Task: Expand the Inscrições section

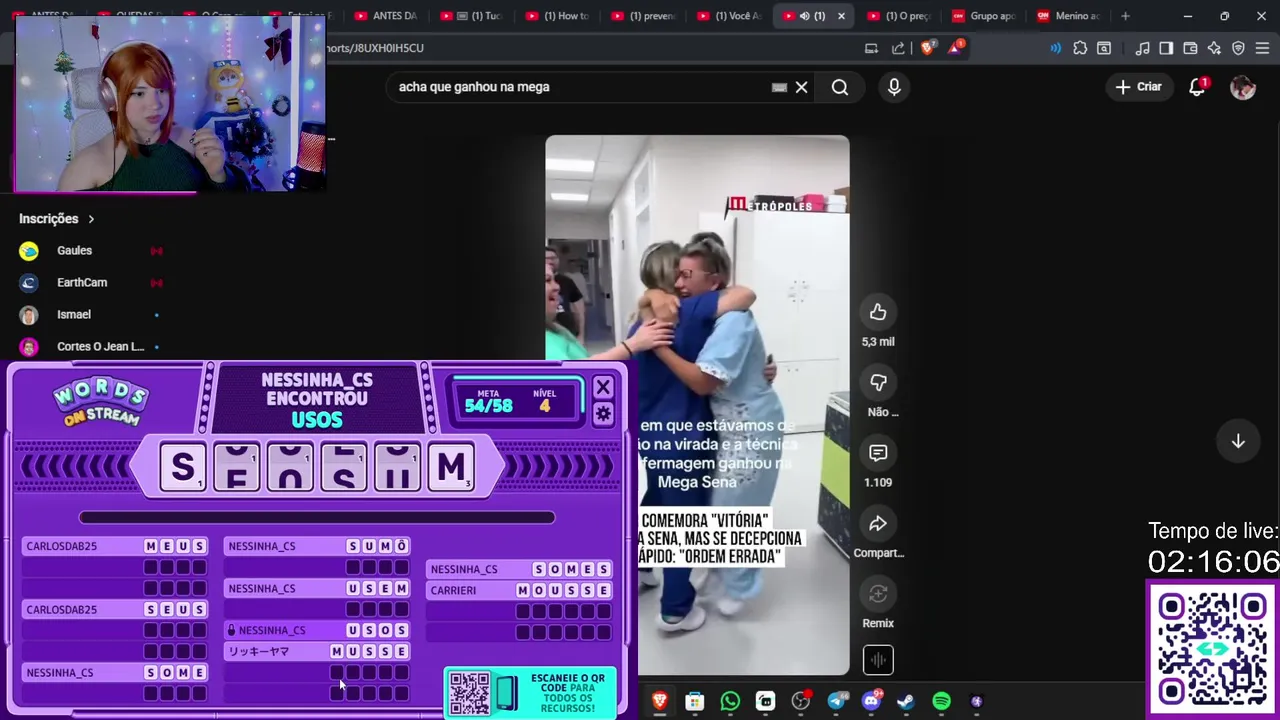Action: click(57, 218)
